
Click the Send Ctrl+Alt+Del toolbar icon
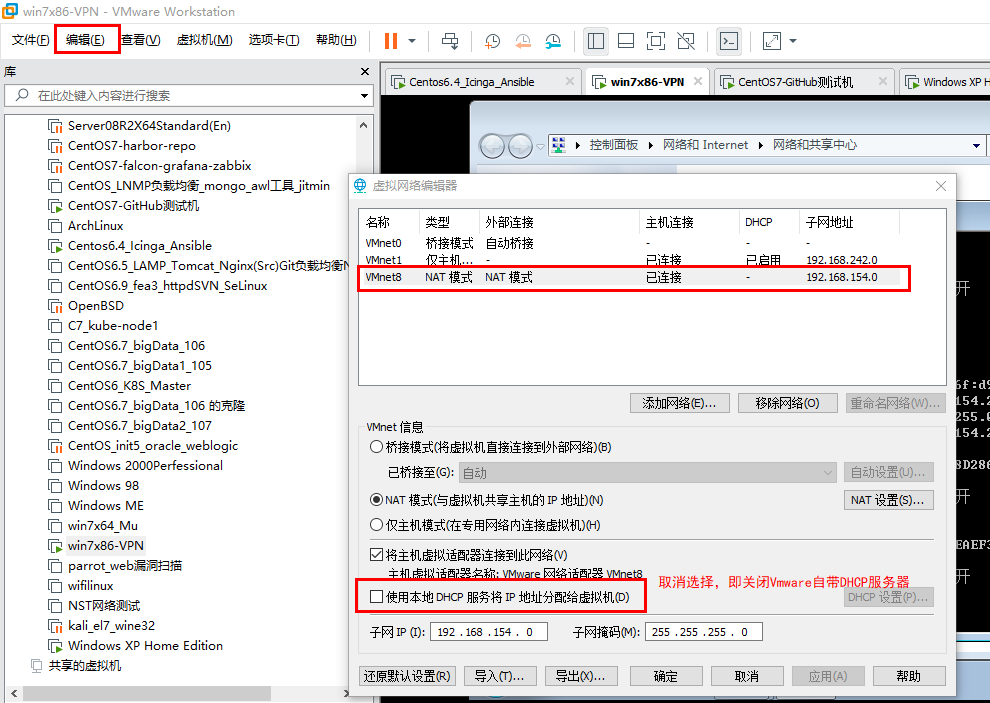pyautogui.click(x=450, y=41)
